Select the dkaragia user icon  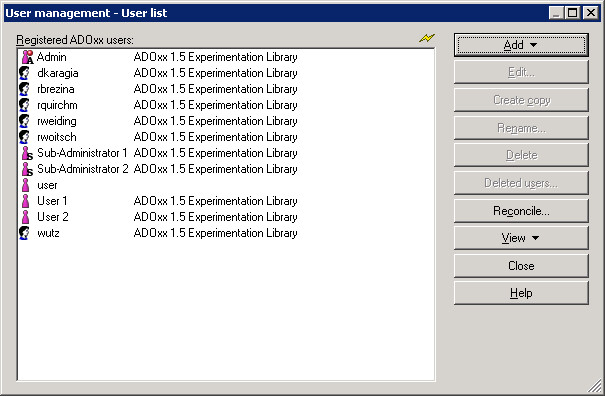[x=24, y=73]
